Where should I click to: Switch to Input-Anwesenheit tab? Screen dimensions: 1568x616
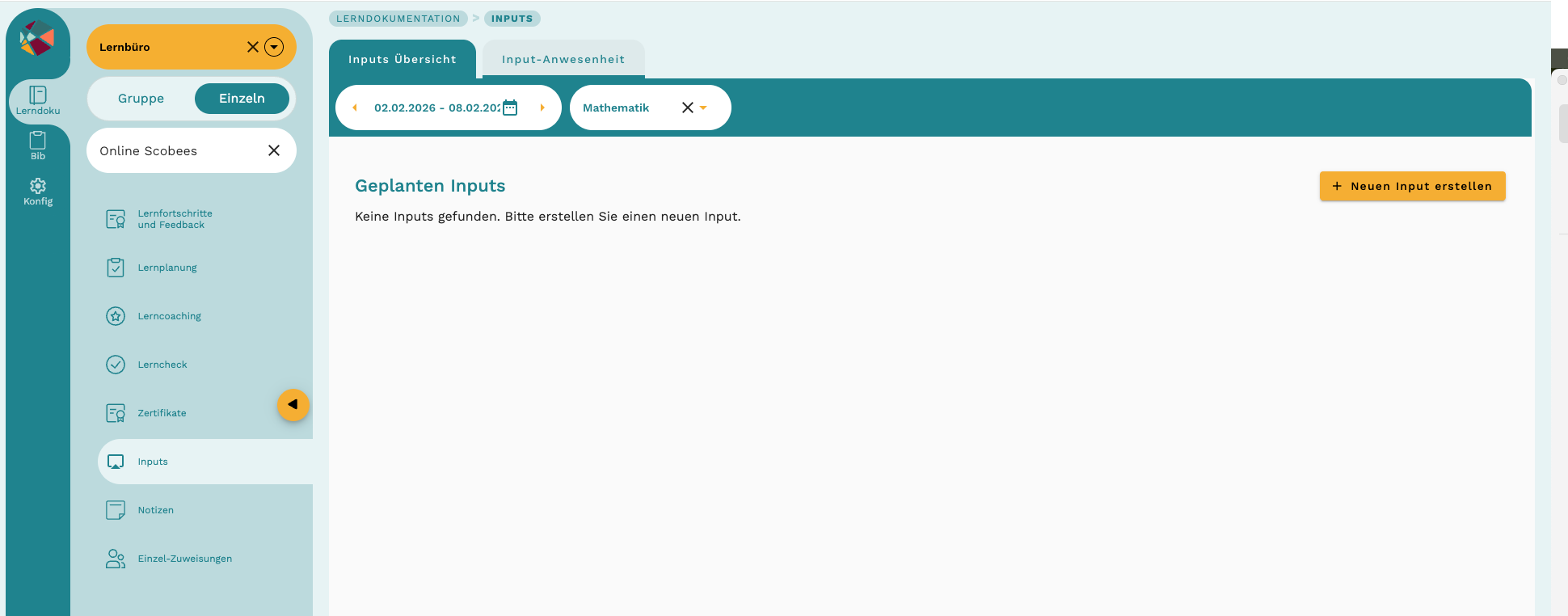(x=563, y=59)
